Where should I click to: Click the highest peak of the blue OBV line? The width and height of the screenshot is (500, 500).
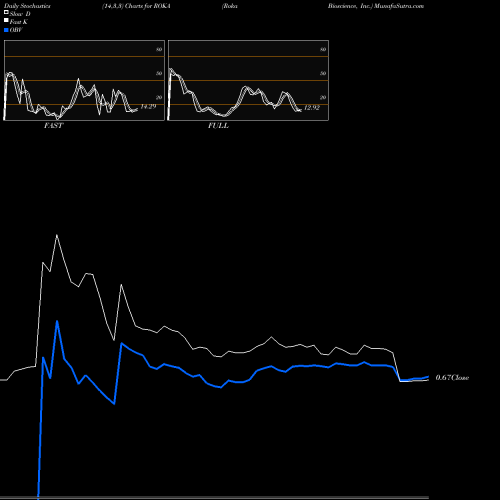click(x=57, y=321)
